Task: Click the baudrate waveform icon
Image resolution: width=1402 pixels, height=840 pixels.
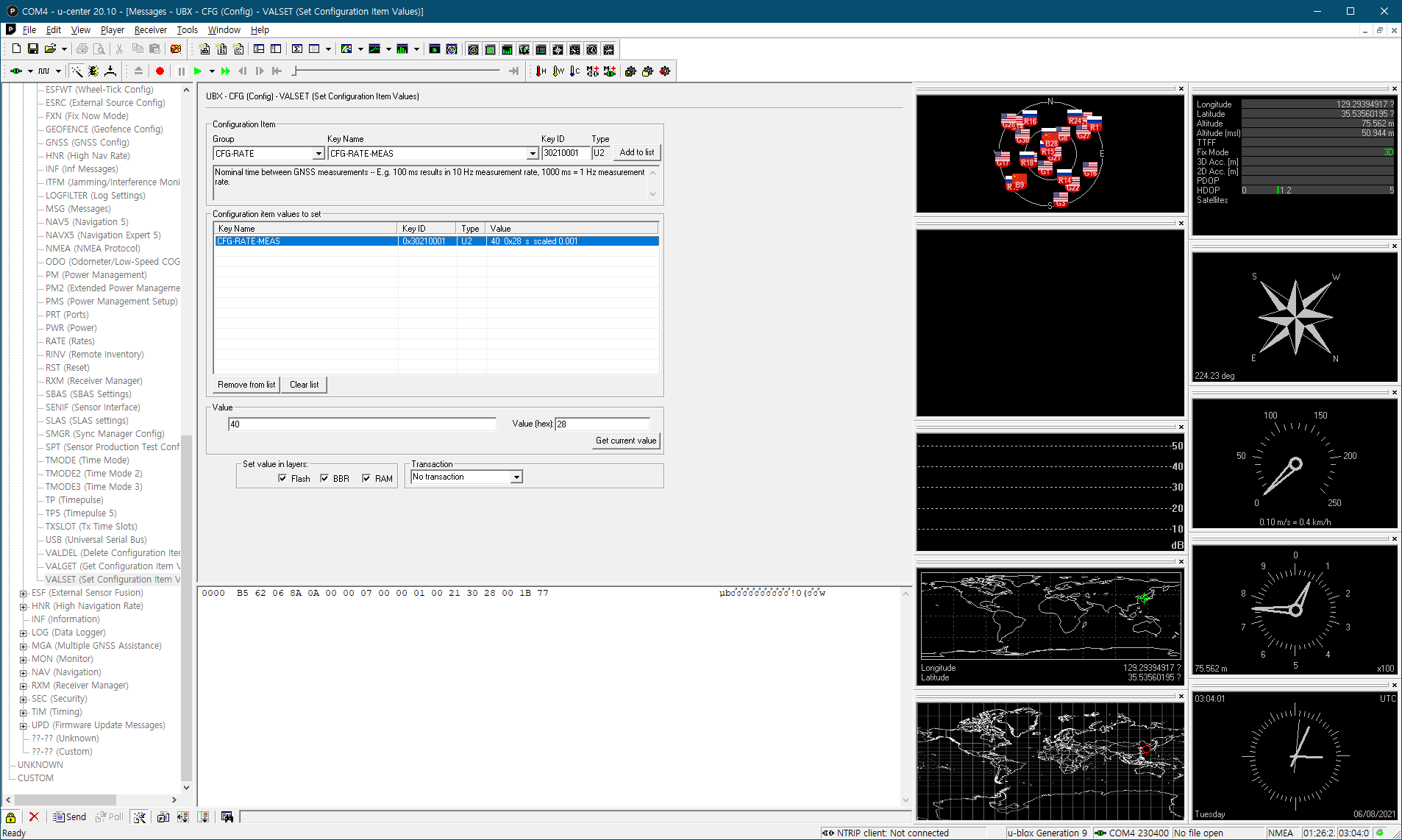Action: click(44, 71)
